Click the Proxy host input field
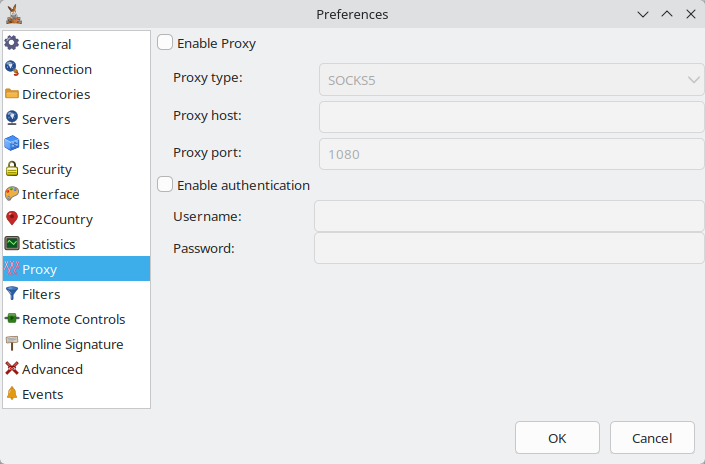 click(x=511, y=117)
